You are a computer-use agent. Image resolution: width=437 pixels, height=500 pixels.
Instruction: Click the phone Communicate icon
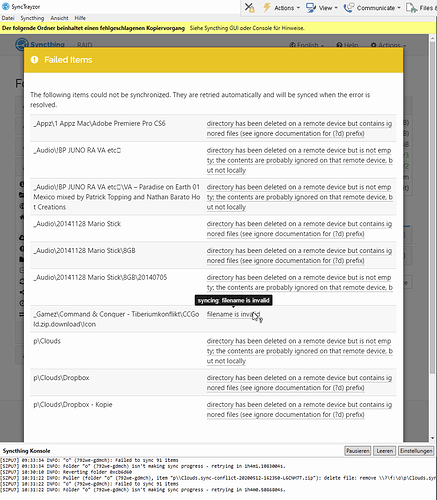coord(349,8)
